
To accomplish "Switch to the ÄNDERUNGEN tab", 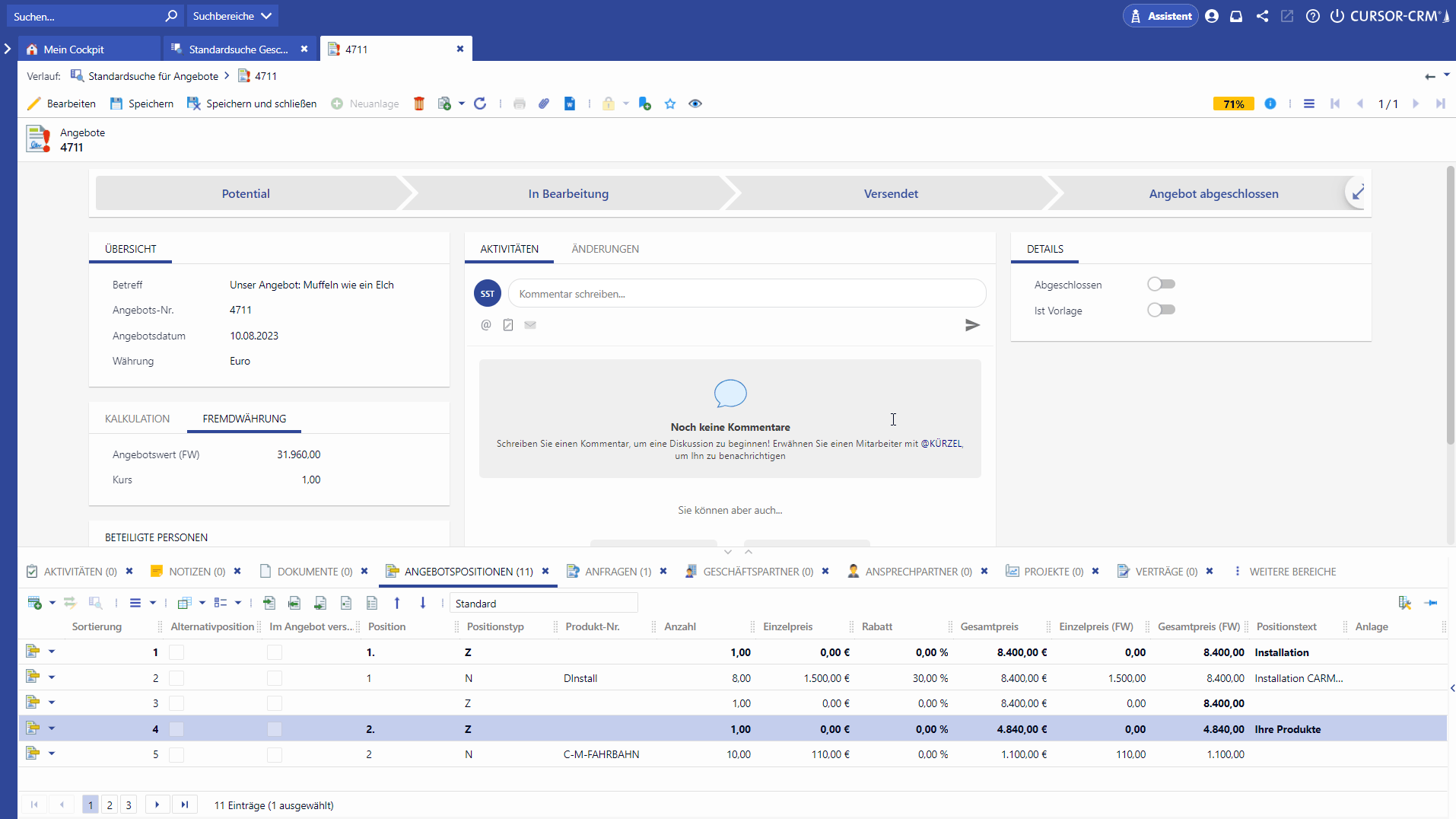I will (605, 249).
